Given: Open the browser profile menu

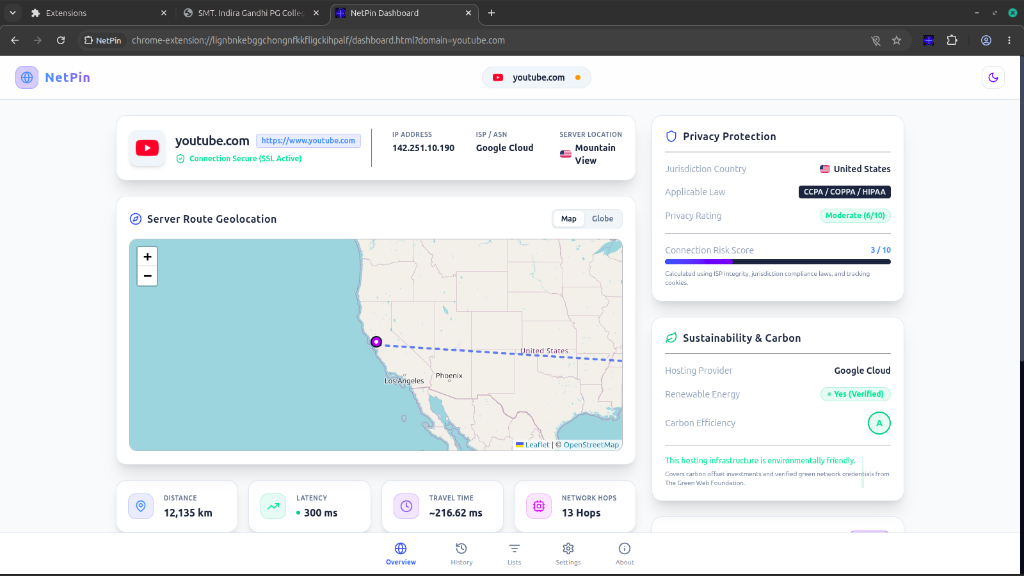Looking at the screenshot, I should 986,40.
